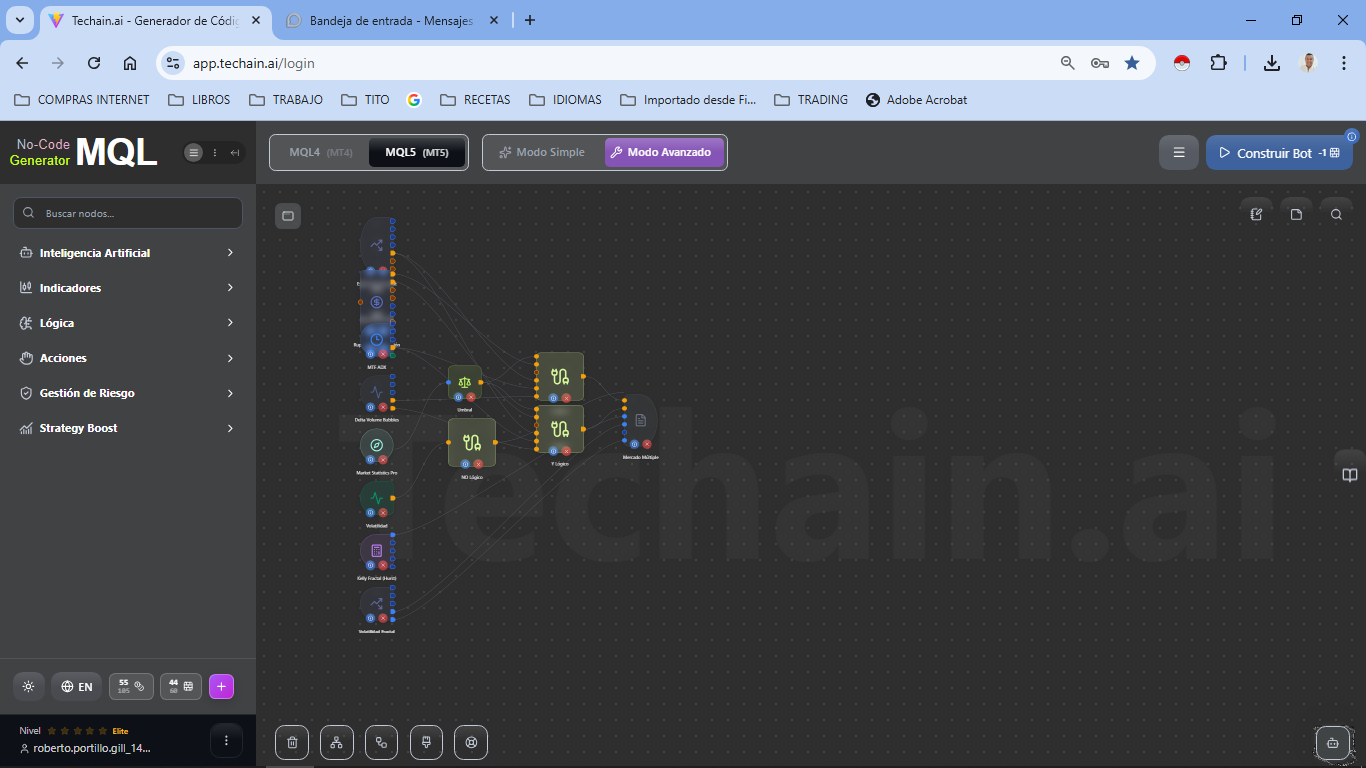
Task: Expand the Inteligencia Artificial category
Action: click(127, 253)
